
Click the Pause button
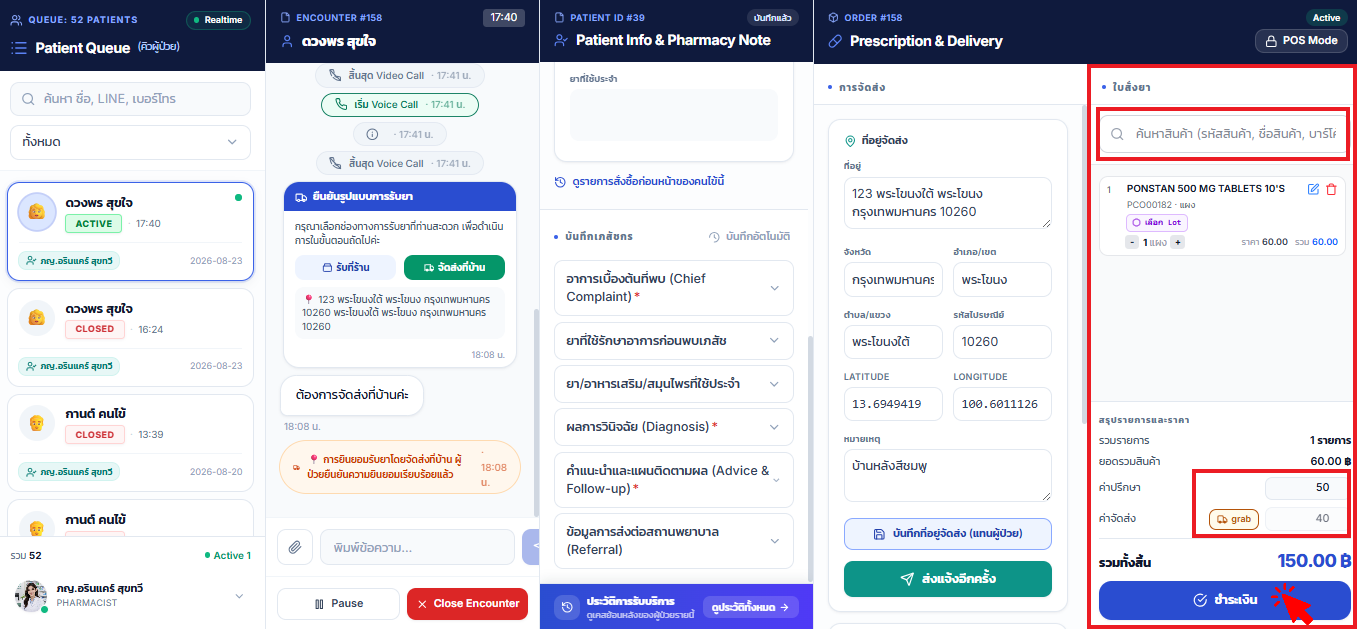click(338, 604)
